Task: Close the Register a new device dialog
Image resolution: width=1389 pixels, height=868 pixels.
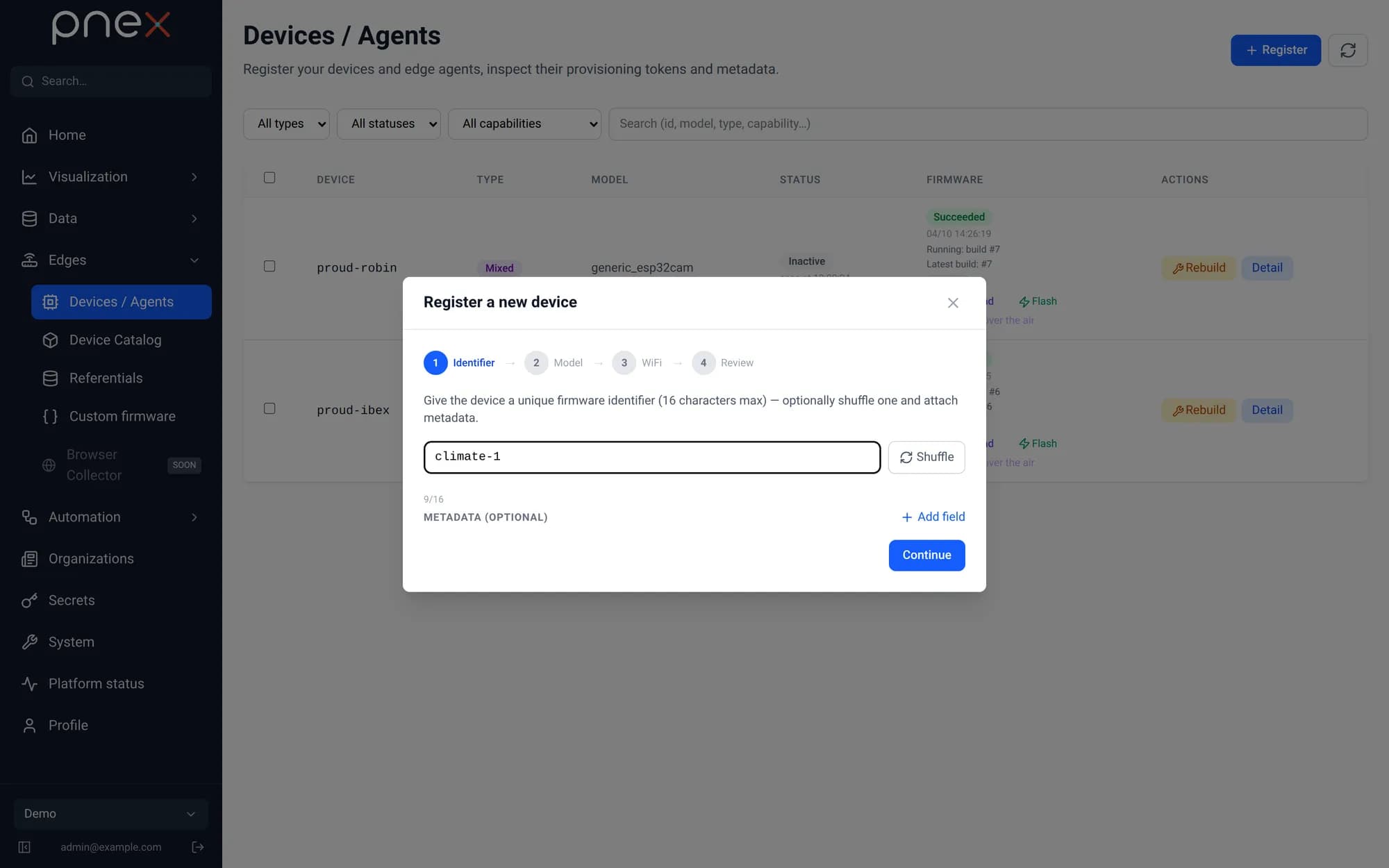Action: (953, 303)
